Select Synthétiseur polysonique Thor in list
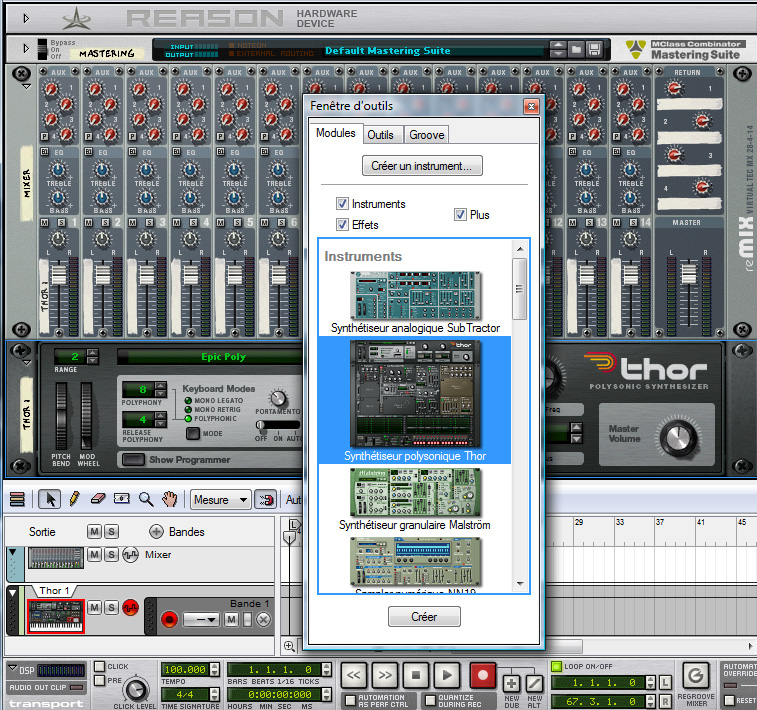Viewport: 757px width, 710px height. (415, 400)
